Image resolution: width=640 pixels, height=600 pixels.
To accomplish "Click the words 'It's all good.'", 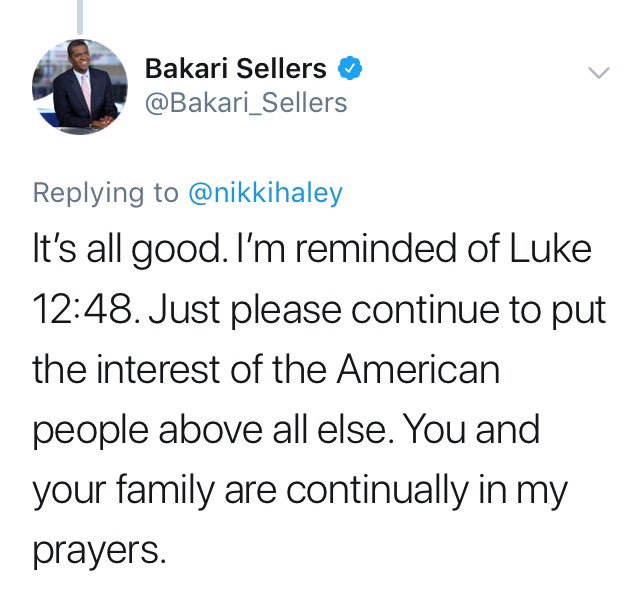I will click(129, 249).
